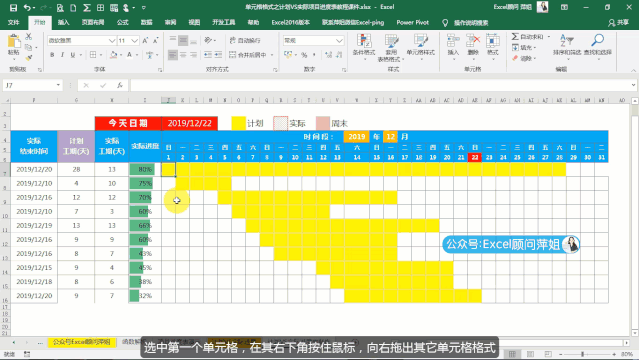Toggle Italic formatting
Viewport: 639px width, 360px height.
point(62,55)
